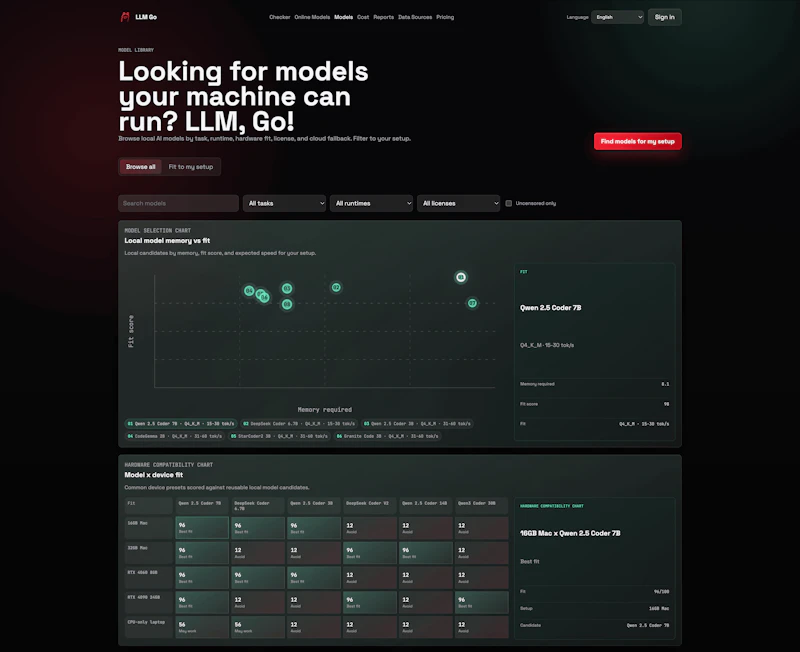The height and width of the screenshot is (652, 800).
Task: Select the RTX 4060 8GB x Qwen 2.5 Coder 3B cell
Action: point(314,577)
